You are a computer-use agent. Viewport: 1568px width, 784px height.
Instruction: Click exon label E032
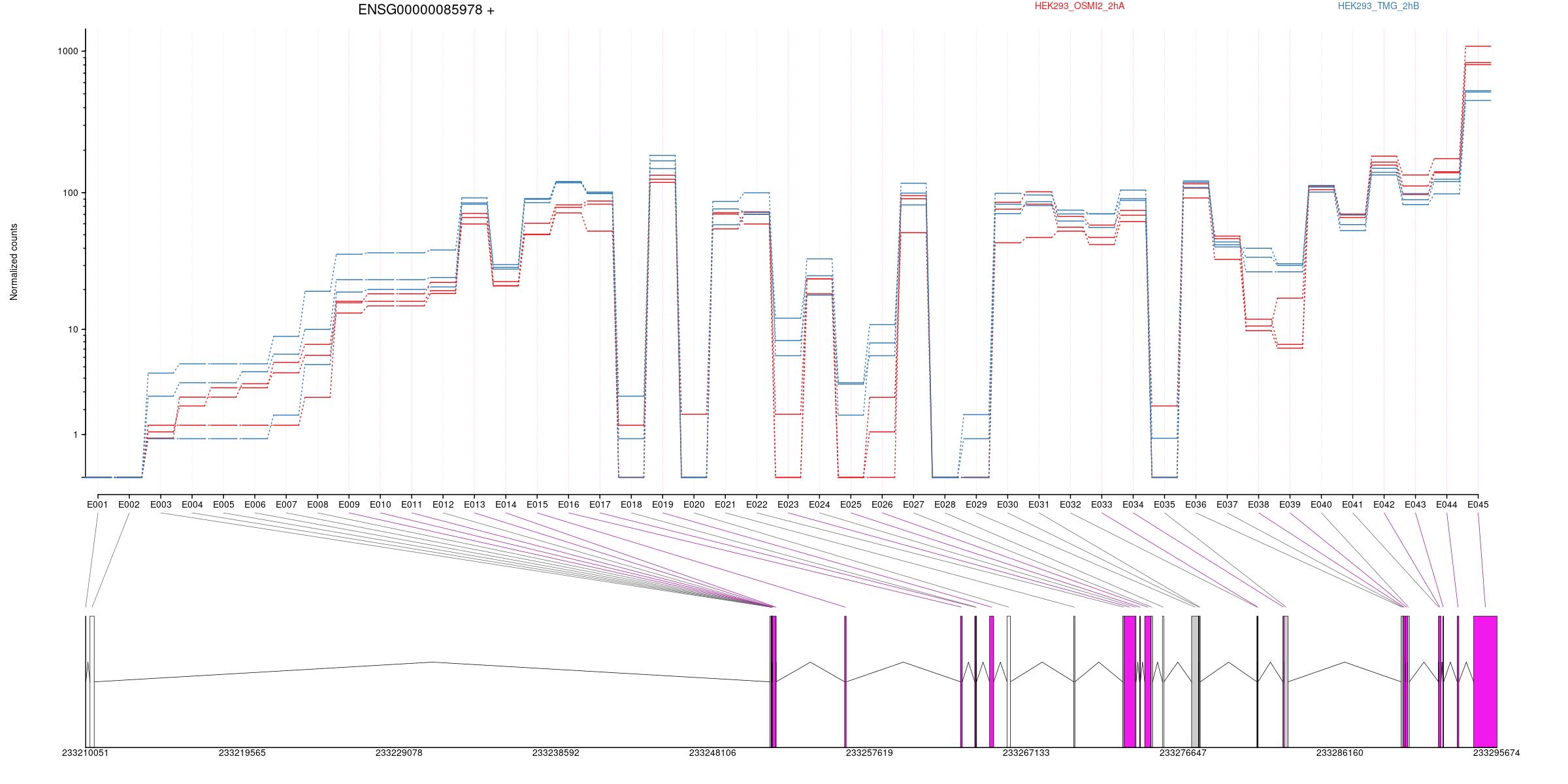point(1070,504)
